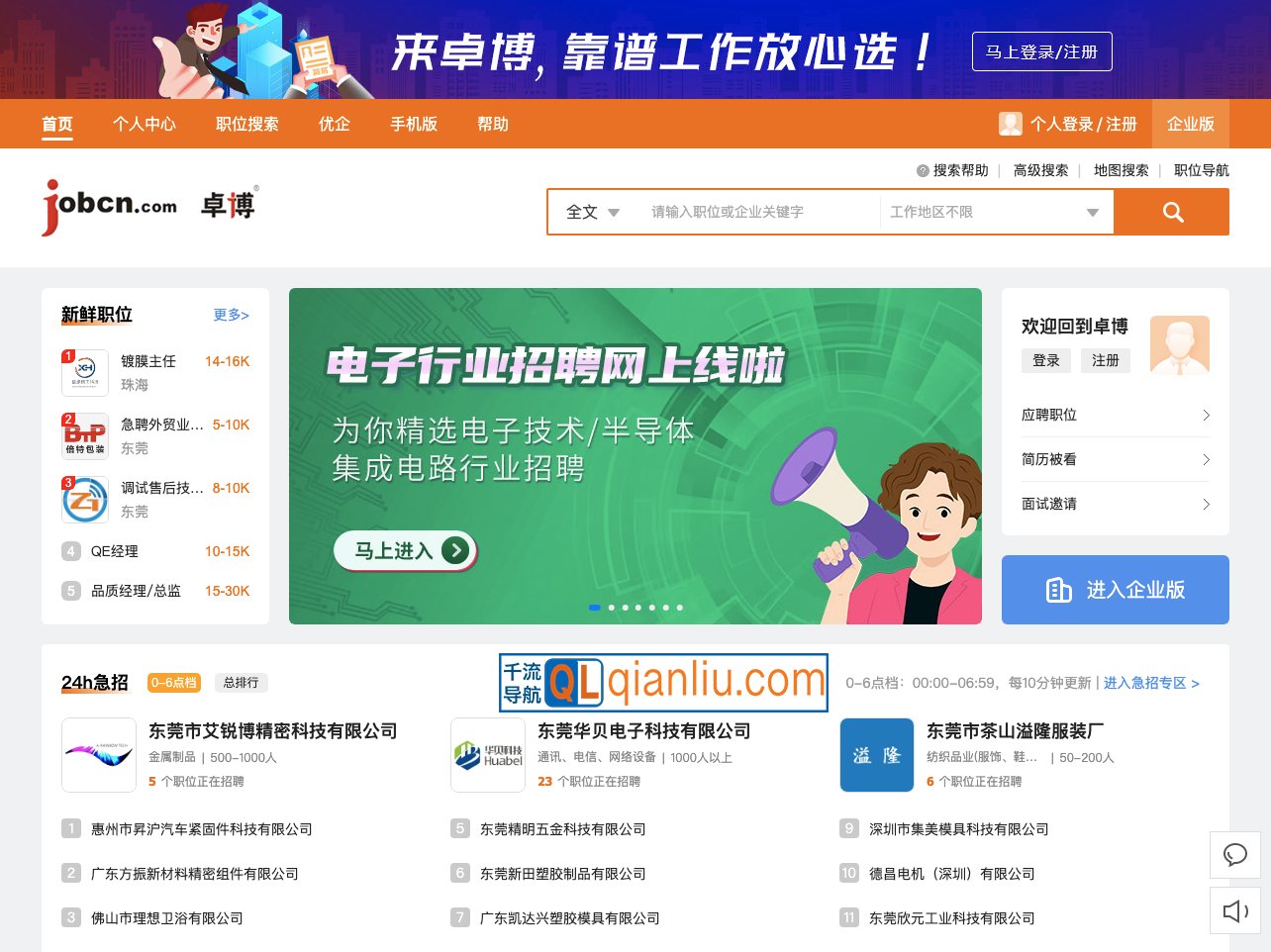Click the avatar icon beside 个人登录/注册
This screenshot has width=1271, height=952.
pos(1011,124)
